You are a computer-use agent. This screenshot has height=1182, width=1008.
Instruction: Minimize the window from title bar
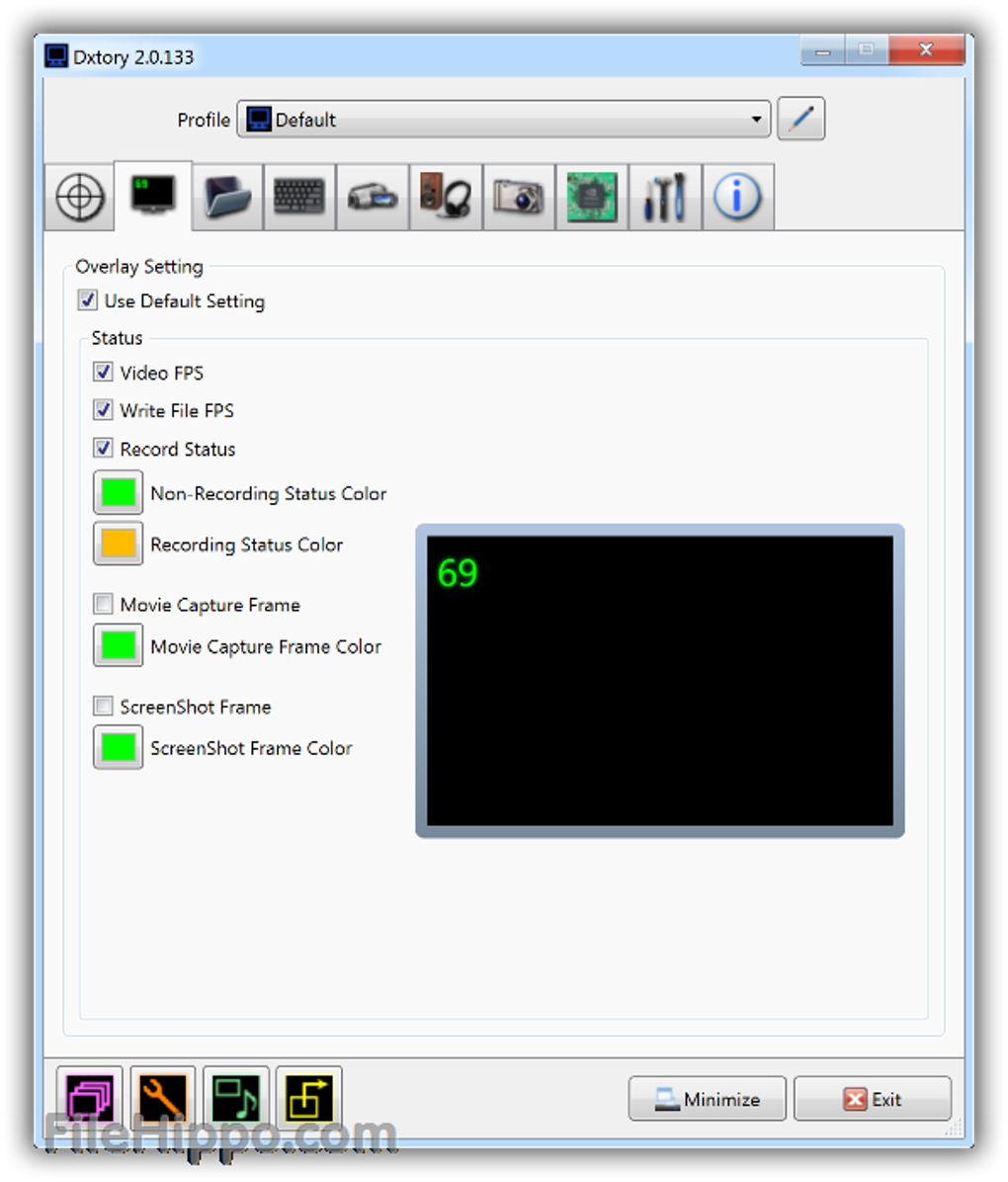tap(822, 50)
